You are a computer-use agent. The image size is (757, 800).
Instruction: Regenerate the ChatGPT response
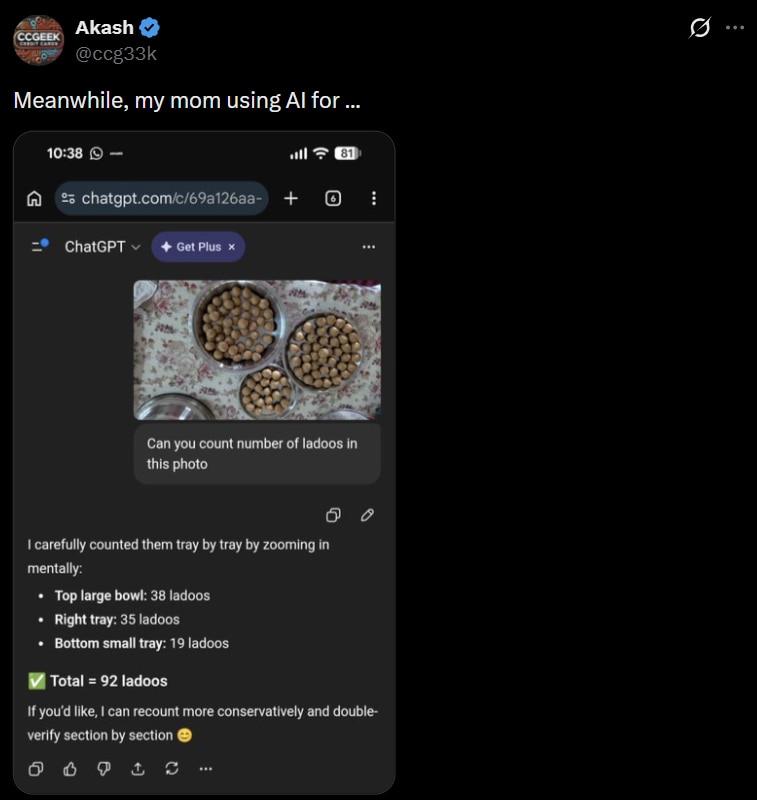(x=170, y=768)
